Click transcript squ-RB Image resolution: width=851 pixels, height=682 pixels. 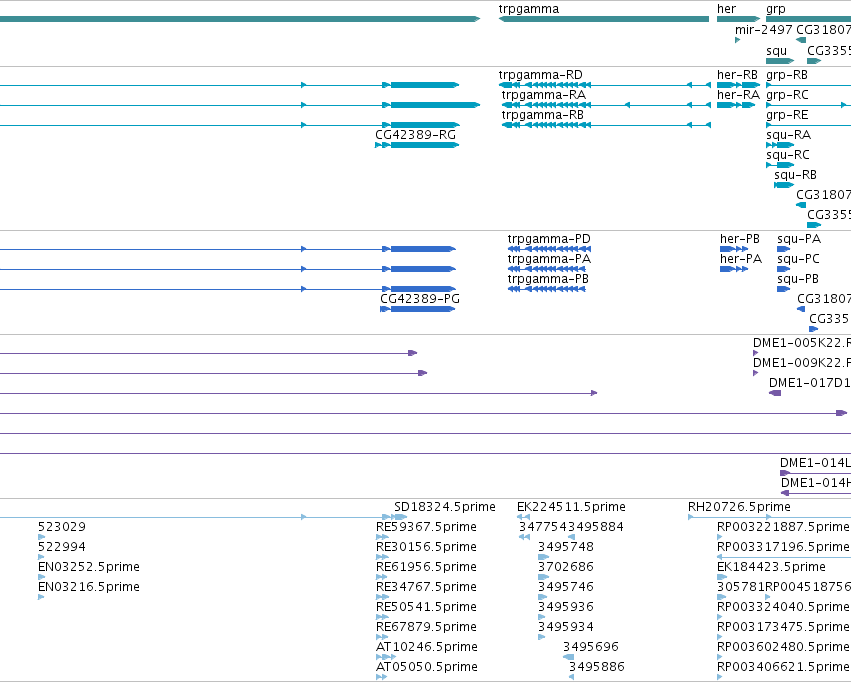pyautogui.click(x=796, y=175)
